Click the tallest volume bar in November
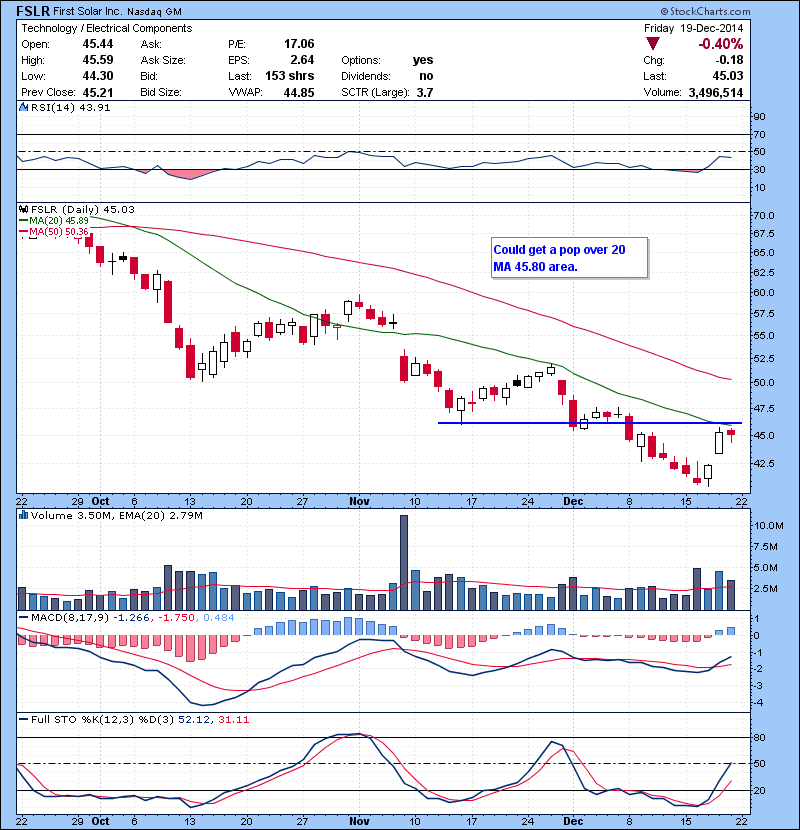This screenshot has width=800, height=830. [x=404, y=562]
